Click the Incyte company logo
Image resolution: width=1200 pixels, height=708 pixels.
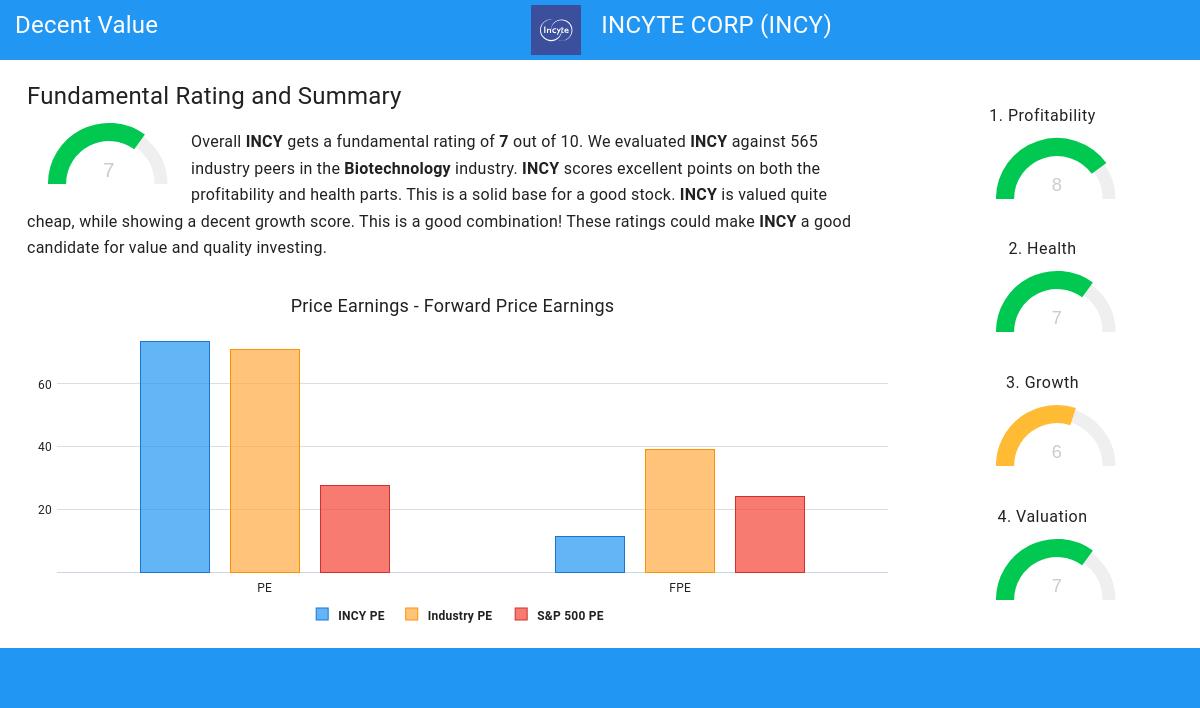tap(555, 30)
